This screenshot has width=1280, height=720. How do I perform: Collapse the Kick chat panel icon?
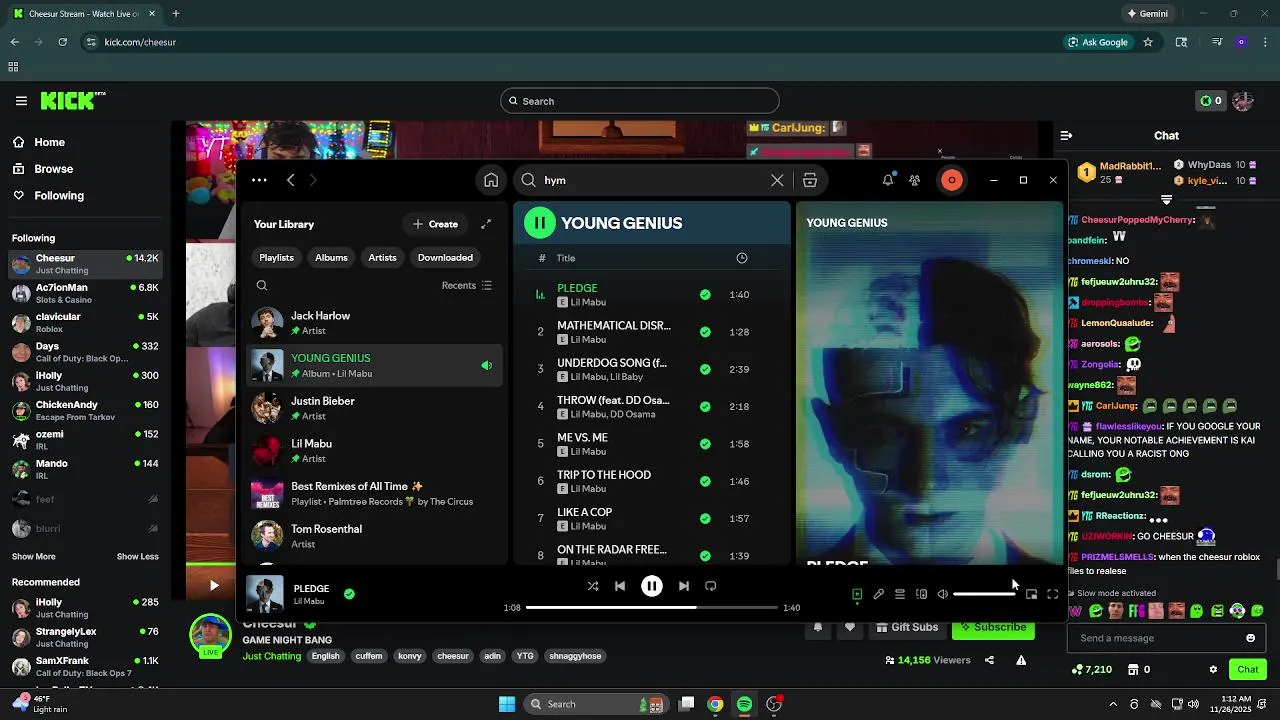1066,135
